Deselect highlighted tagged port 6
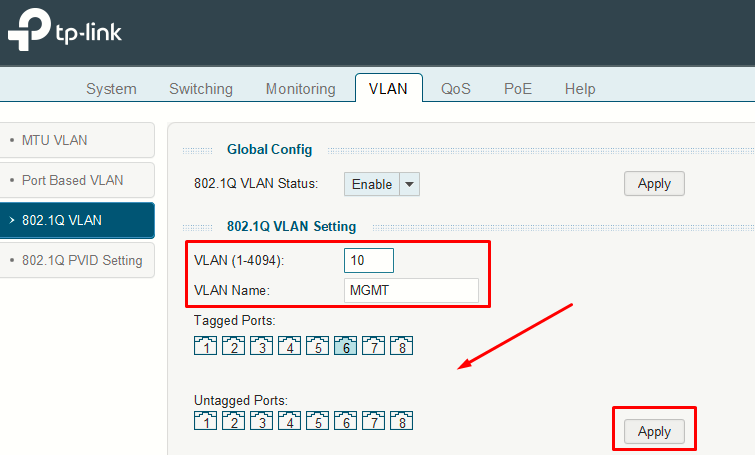The height and width of the screenshot is (455, 755). click(x=345, y=345)
